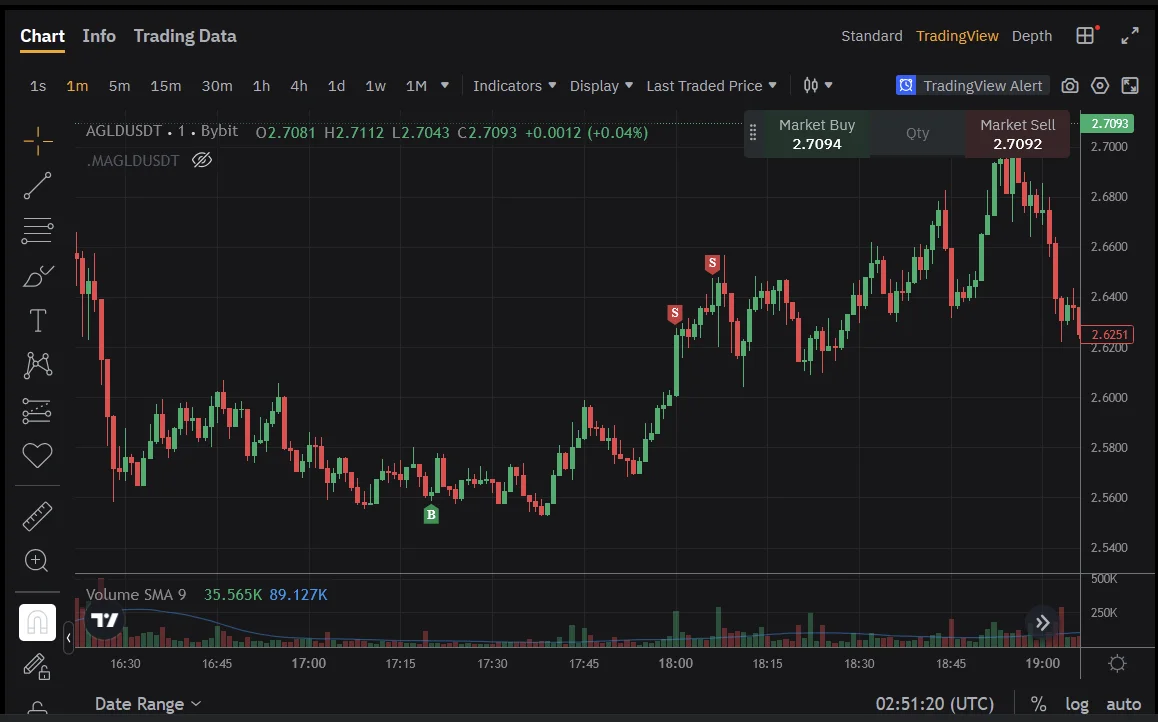Expand the Date Range selector
The width and height of the screenshot is (1158, 722).
click(148, 704)
